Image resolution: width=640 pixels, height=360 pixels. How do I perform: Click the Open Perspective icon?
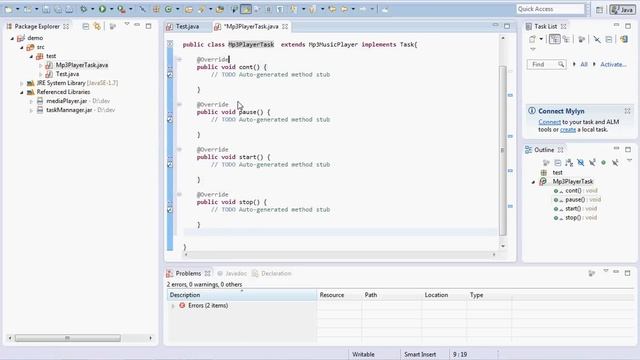pyautogui.click(x=599, y=9)
